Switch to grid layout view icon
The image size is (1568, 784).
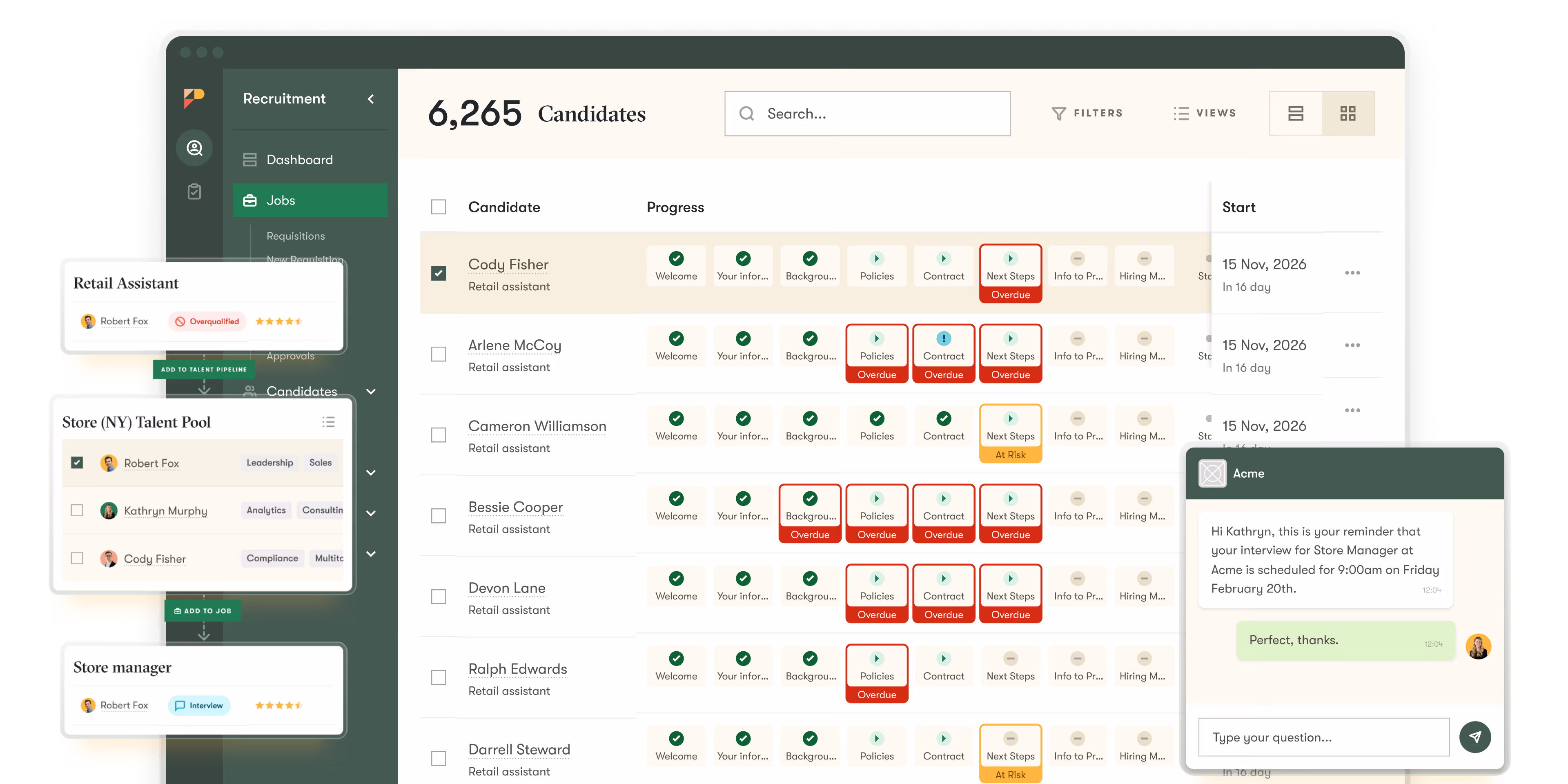point(1348,113)
